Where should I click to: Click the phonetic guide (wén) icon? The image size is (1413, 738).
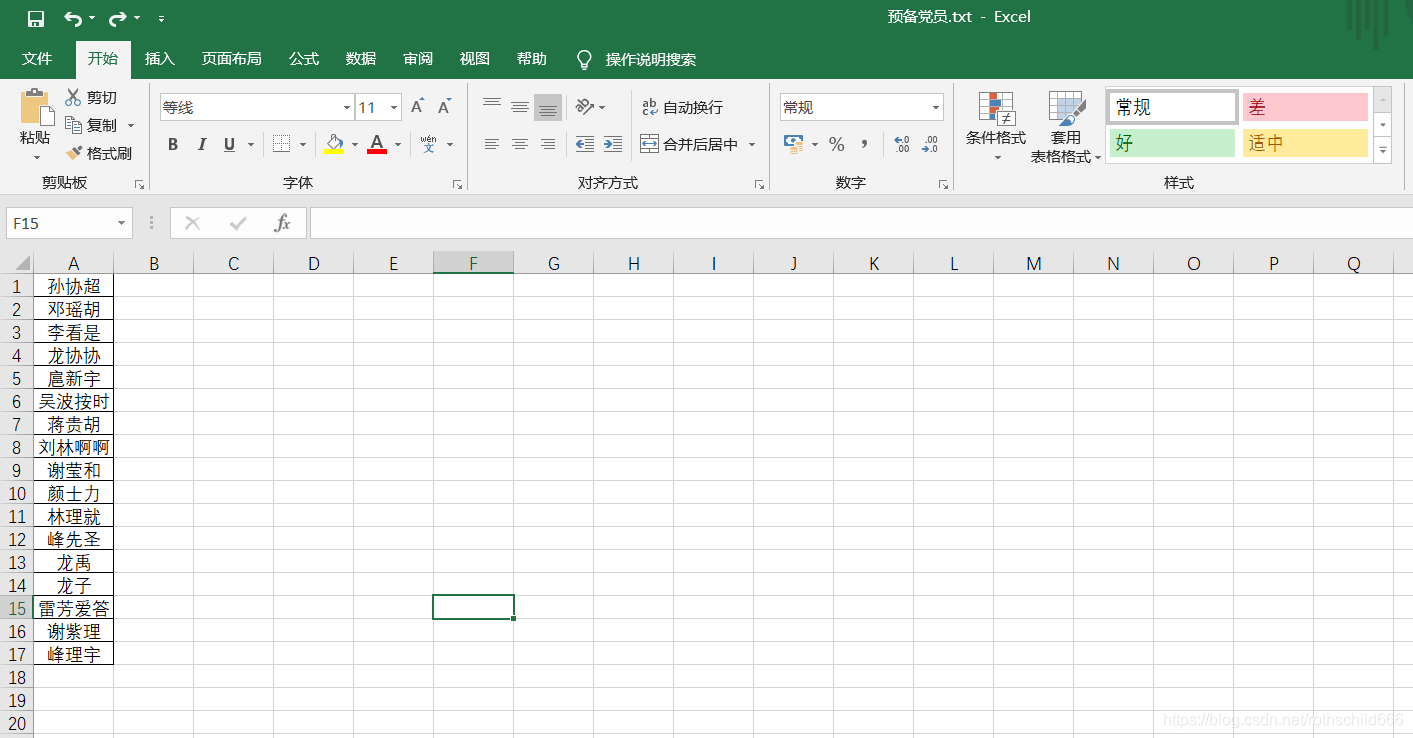tap(428, 144)
